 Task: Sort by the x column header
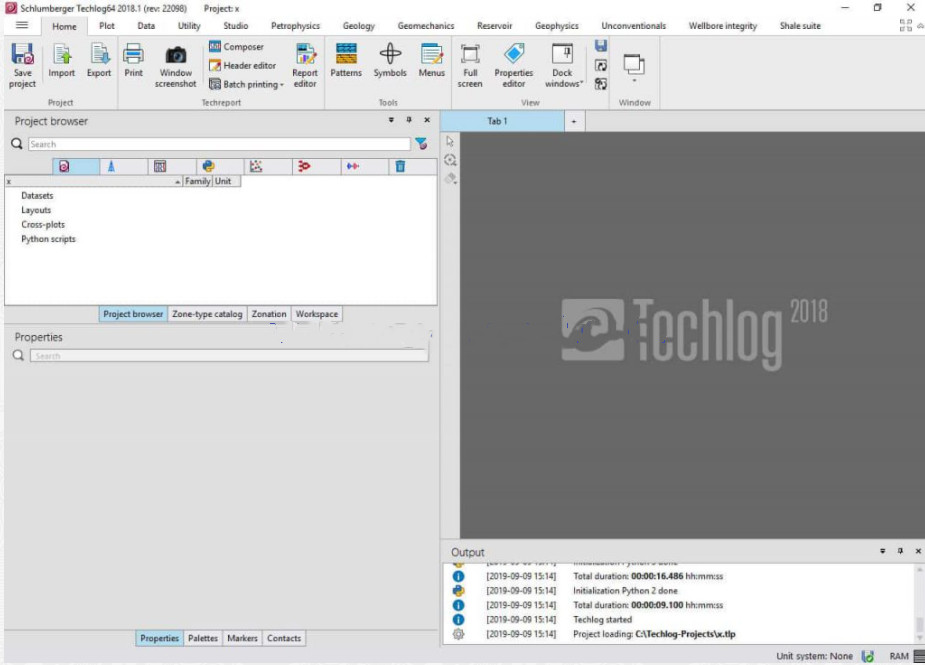tap(94, 181)
